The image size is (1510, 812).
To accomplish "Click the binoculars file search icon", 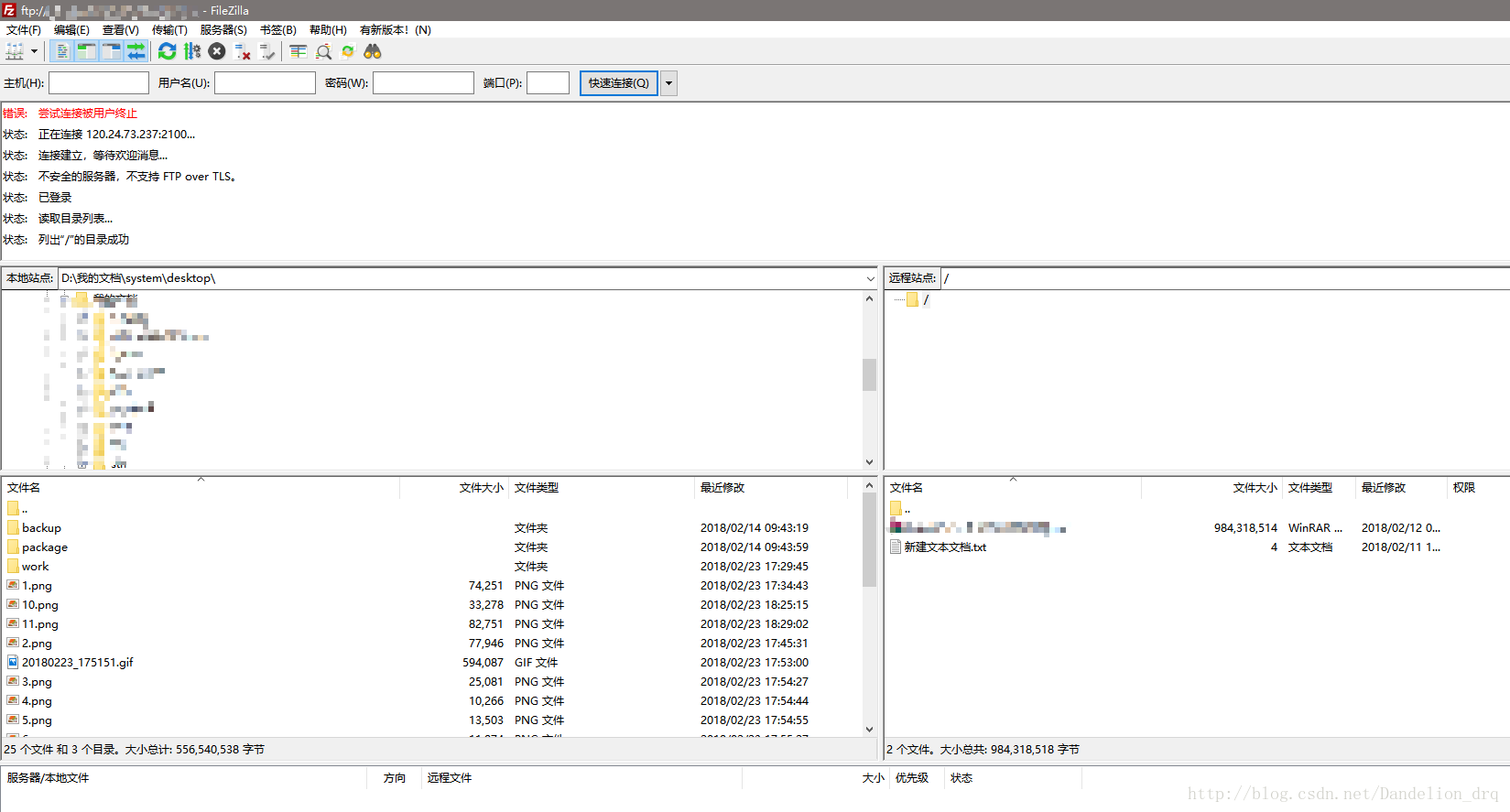I will pos(373,51).
